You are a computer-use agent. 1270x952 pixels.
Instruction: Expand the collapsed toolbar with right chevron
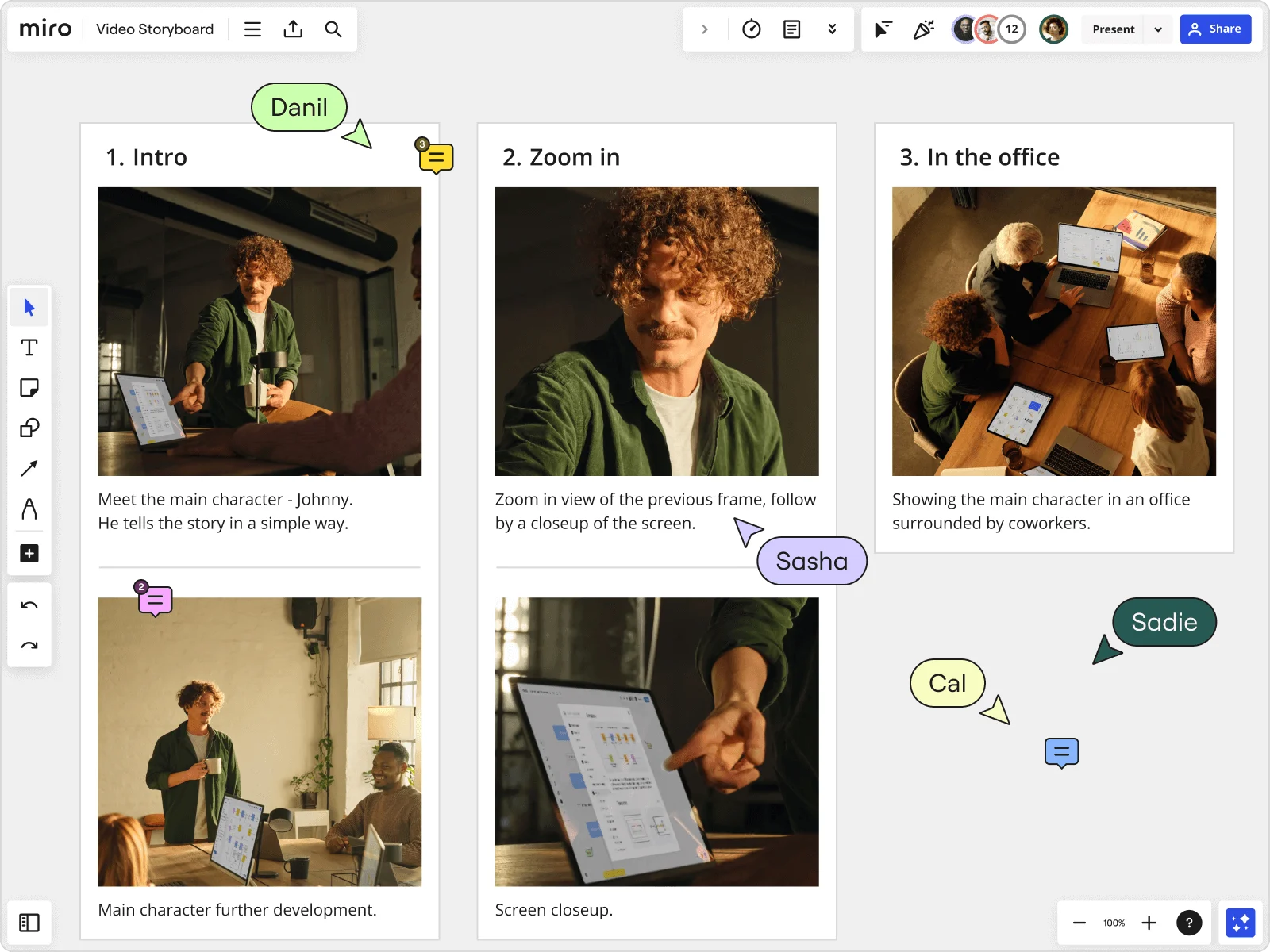(705, 29)
